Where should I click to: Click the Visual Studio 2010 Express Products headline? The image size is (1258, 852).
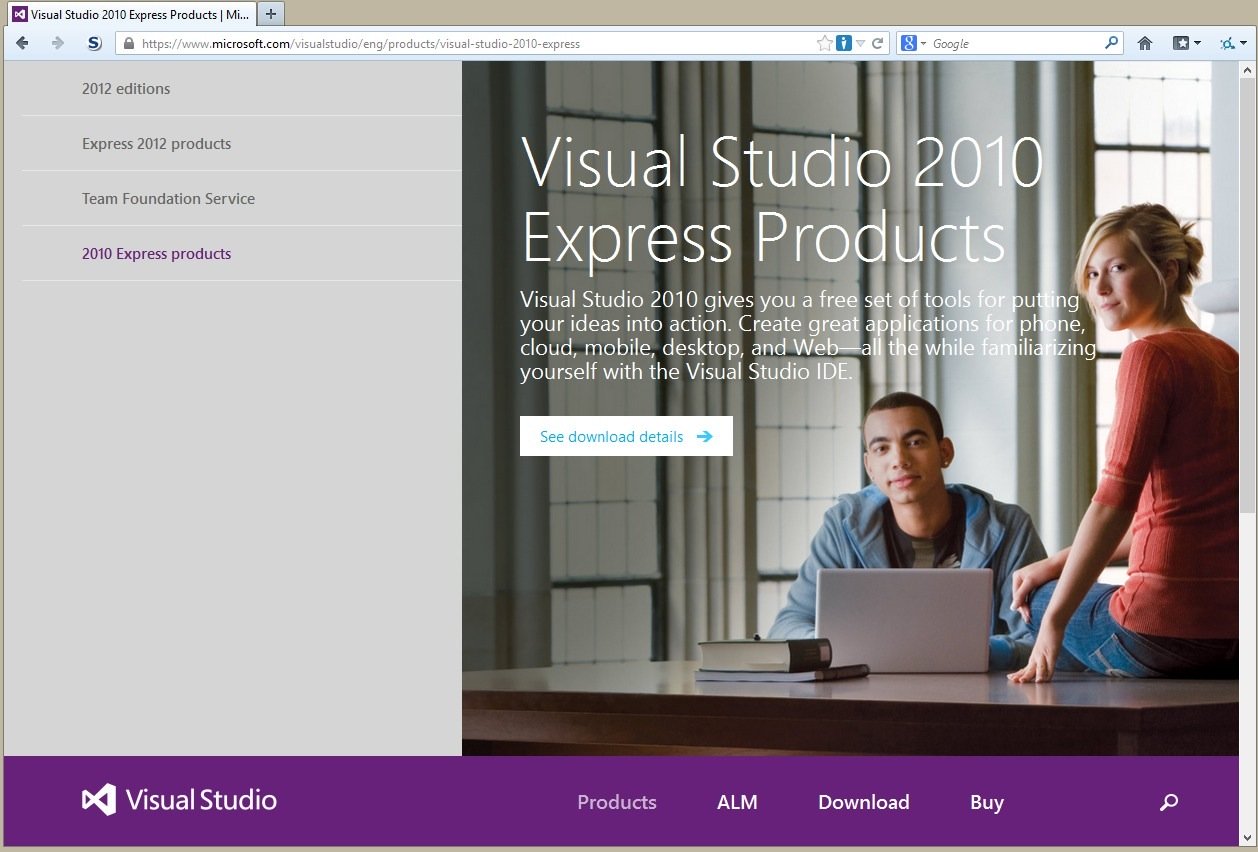click(x=782, y=200)
